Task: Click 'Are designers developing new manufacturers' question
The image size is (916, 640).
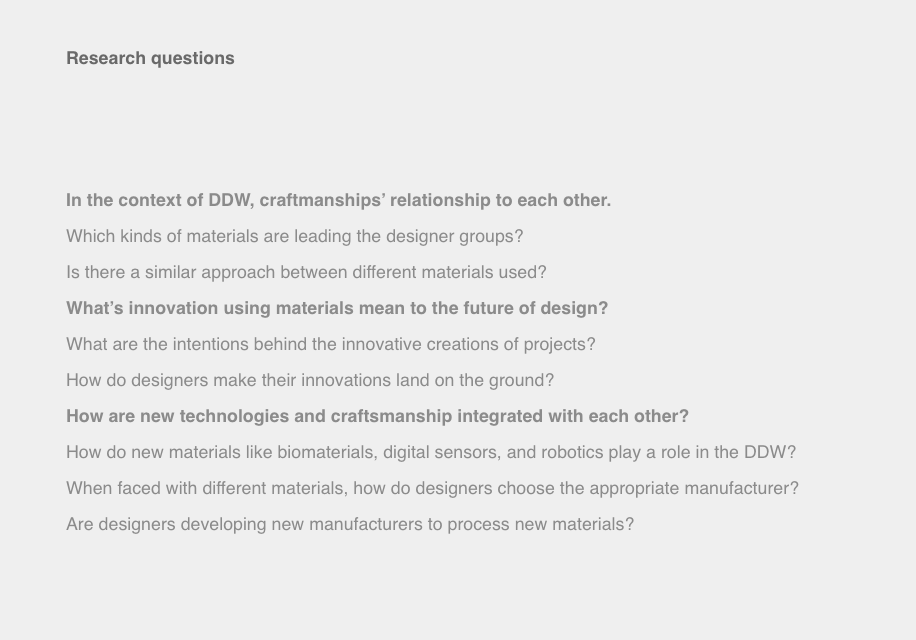Action: 350,524
